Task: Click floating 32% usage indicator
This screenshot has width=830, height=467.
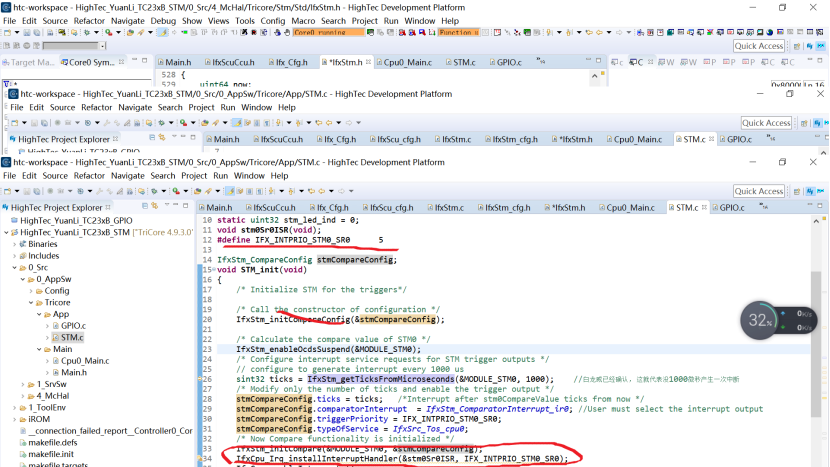Action: pos(760,320)
